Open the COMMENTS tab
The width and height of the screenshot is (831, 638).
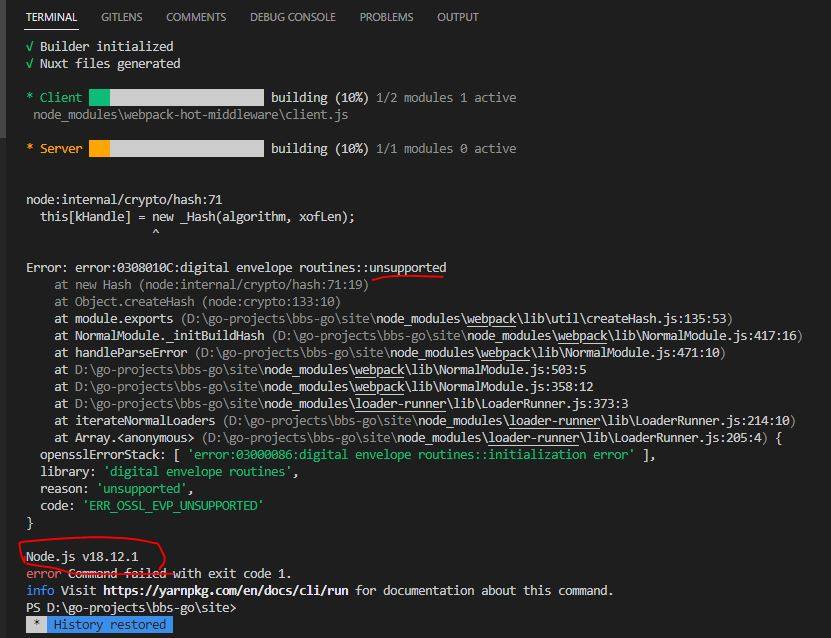[196, 17]
